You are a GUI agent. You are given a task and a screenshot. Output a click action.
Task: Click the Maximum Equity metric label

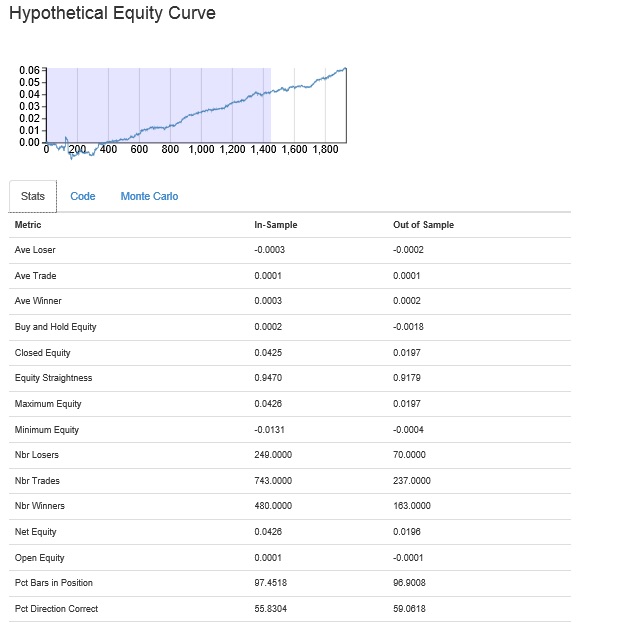pos(47,404)
